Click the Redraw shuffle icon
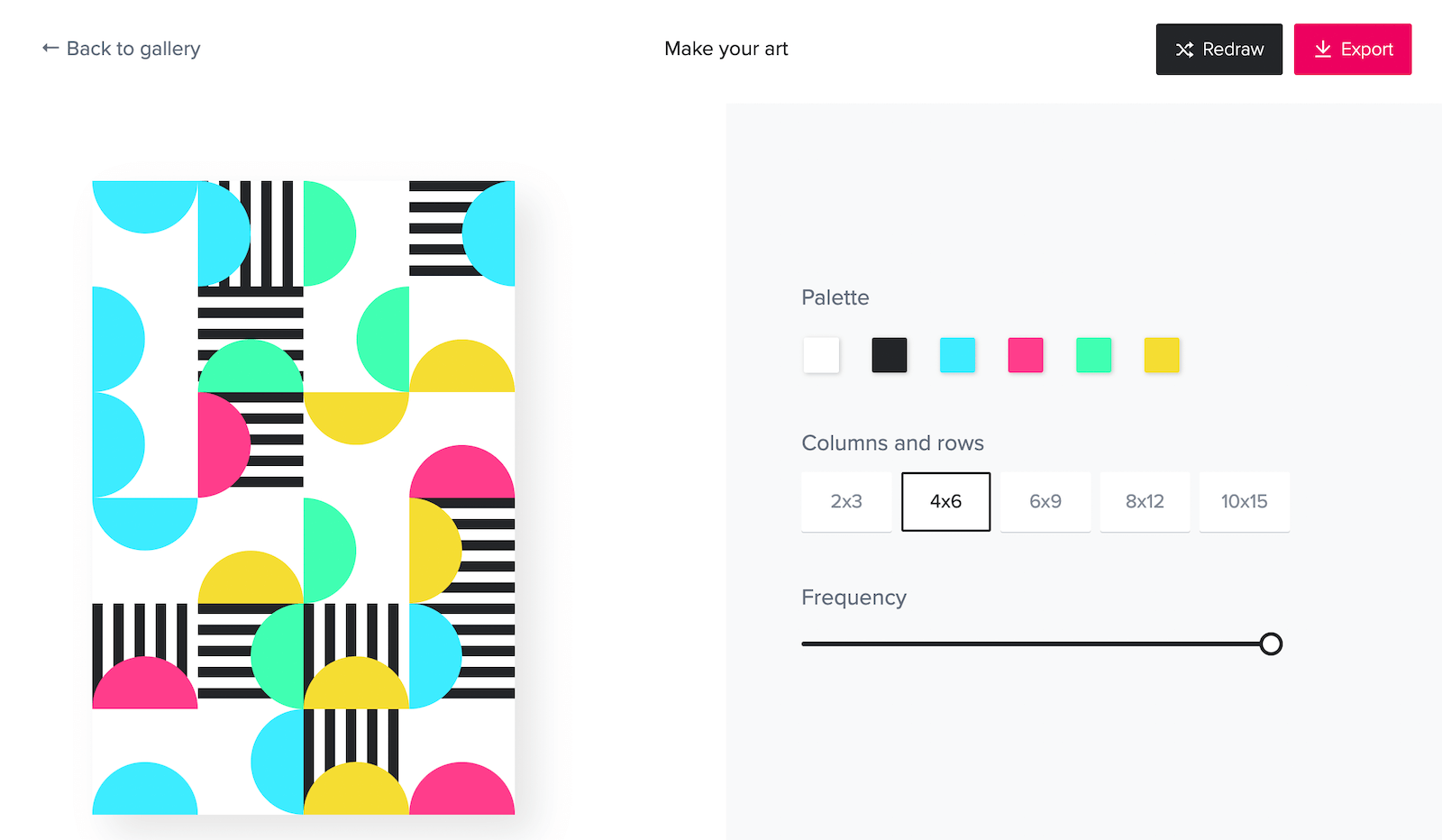This screenshot has width=1442, height=840. 1184,50
